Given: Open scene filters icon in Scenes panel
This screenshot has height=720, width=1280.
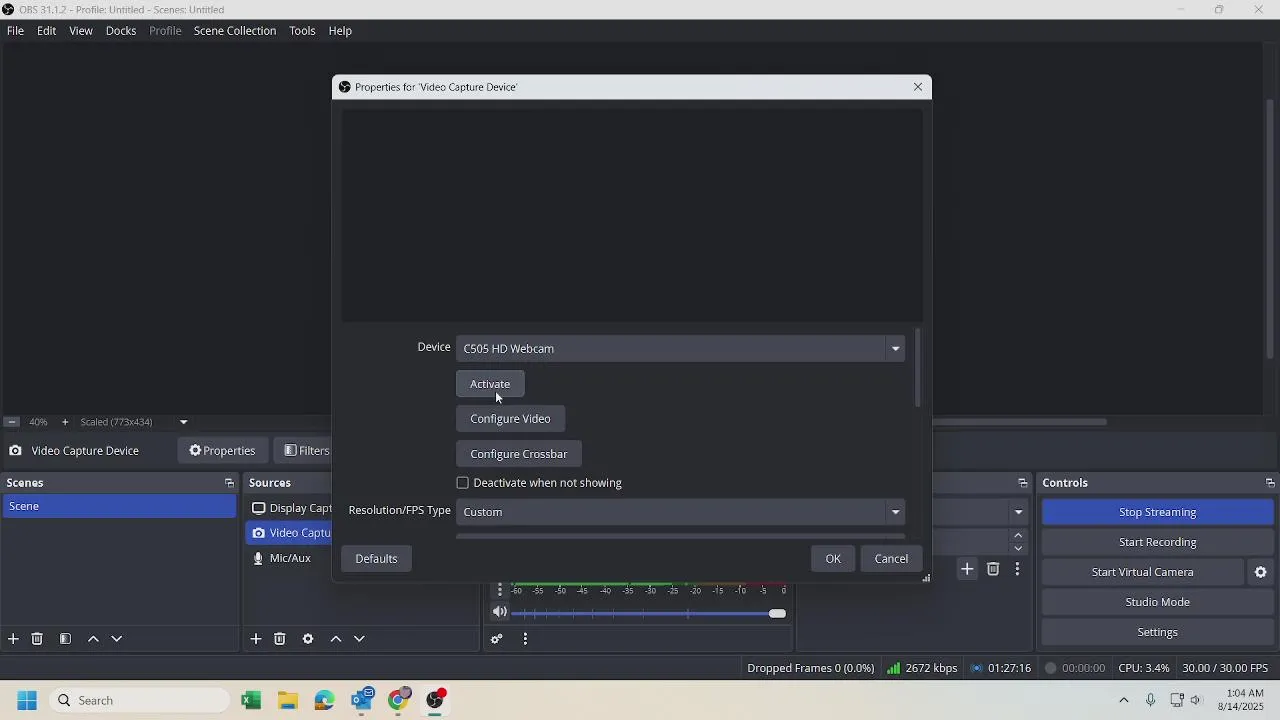Looking at the screenshot, I should (65, 639).
